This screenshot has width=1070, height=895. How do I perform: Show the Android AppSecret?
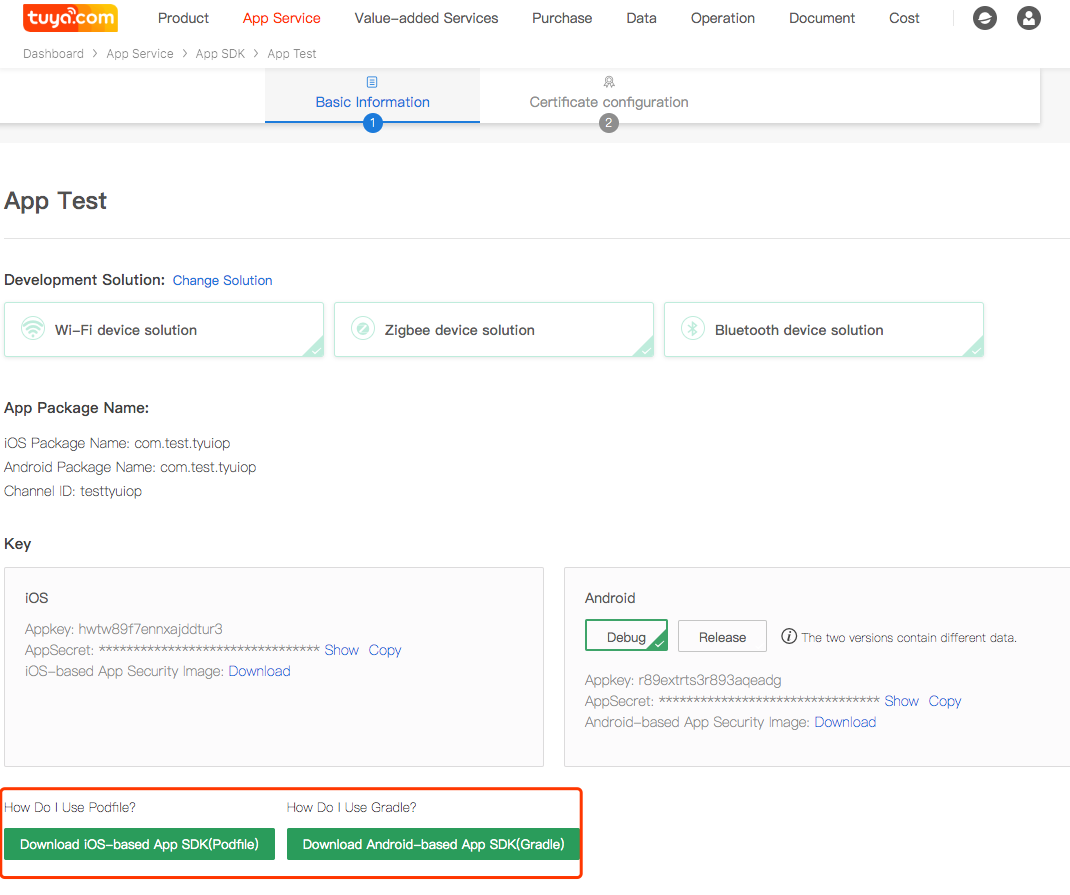(901, 701)
